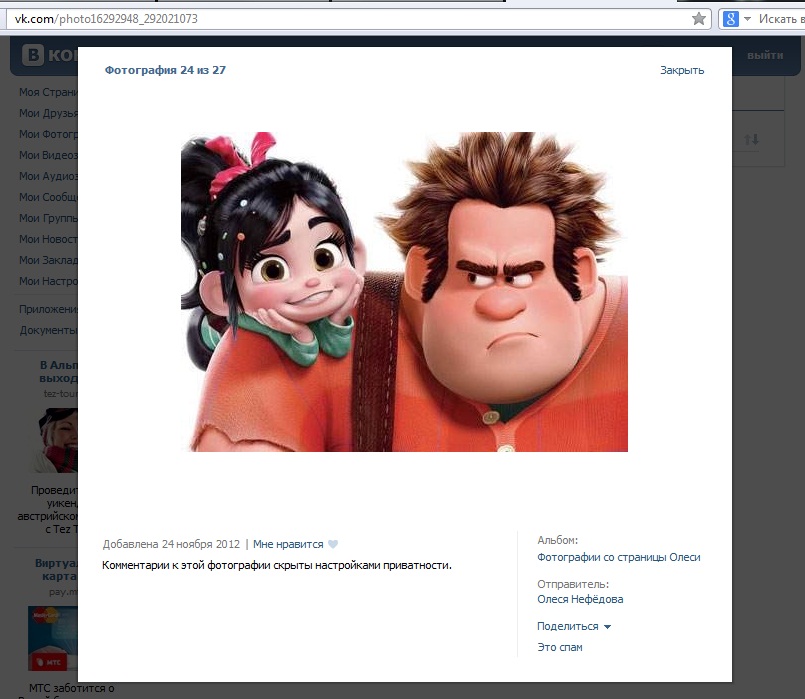Open 'Мои Закладки' sidebar item
Viewport: 805px width, 699px height.
(48, 260)
